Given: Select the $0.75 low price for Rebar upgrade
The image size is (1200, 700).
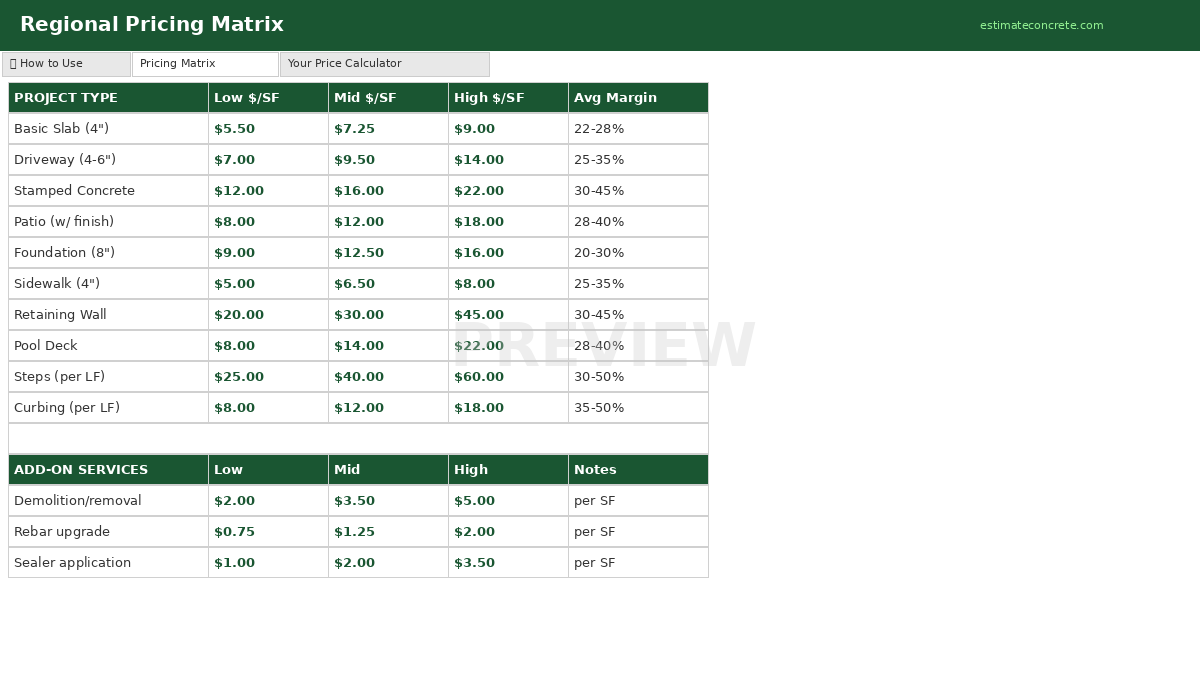Looking at the screenshot, I should (234, 531).
